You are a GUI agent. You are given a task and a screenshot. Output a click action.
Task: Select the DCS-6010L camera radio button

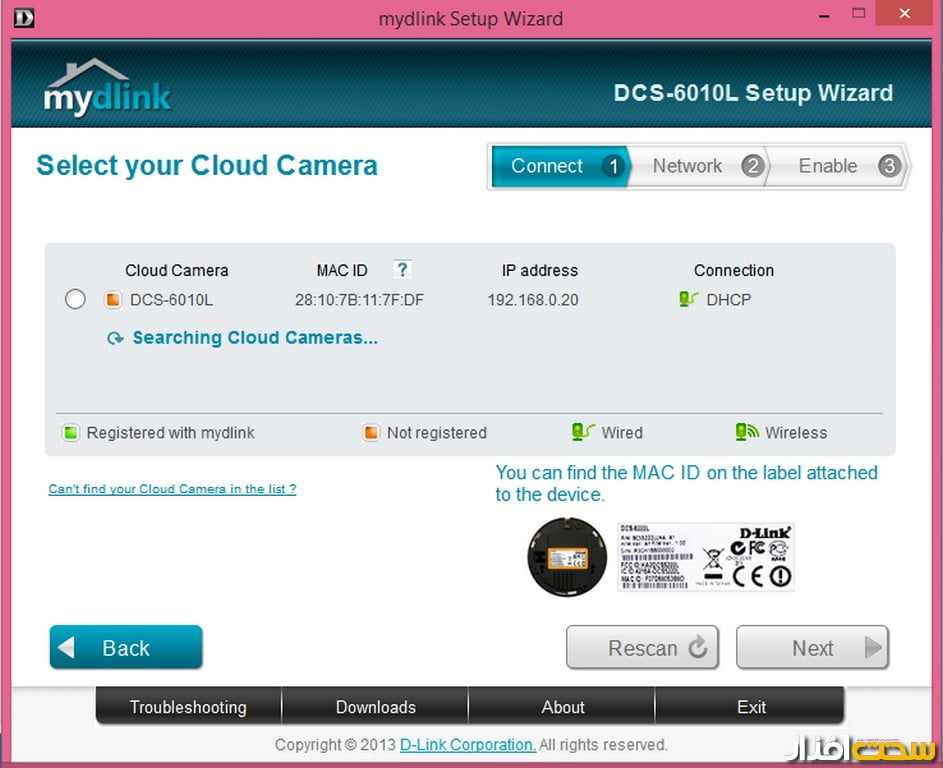click(75, 300)
